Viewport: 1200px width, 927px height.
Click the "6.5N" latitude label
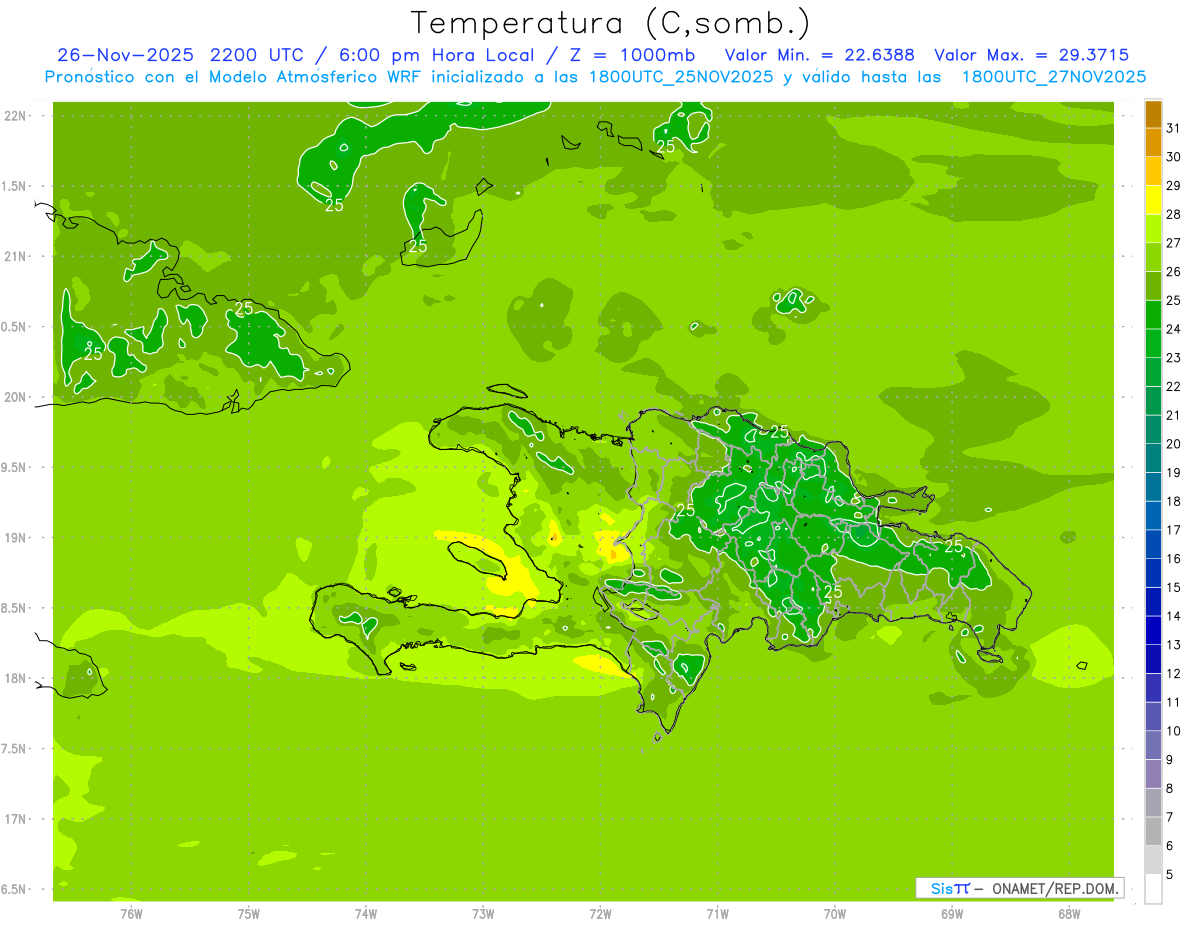14,890
